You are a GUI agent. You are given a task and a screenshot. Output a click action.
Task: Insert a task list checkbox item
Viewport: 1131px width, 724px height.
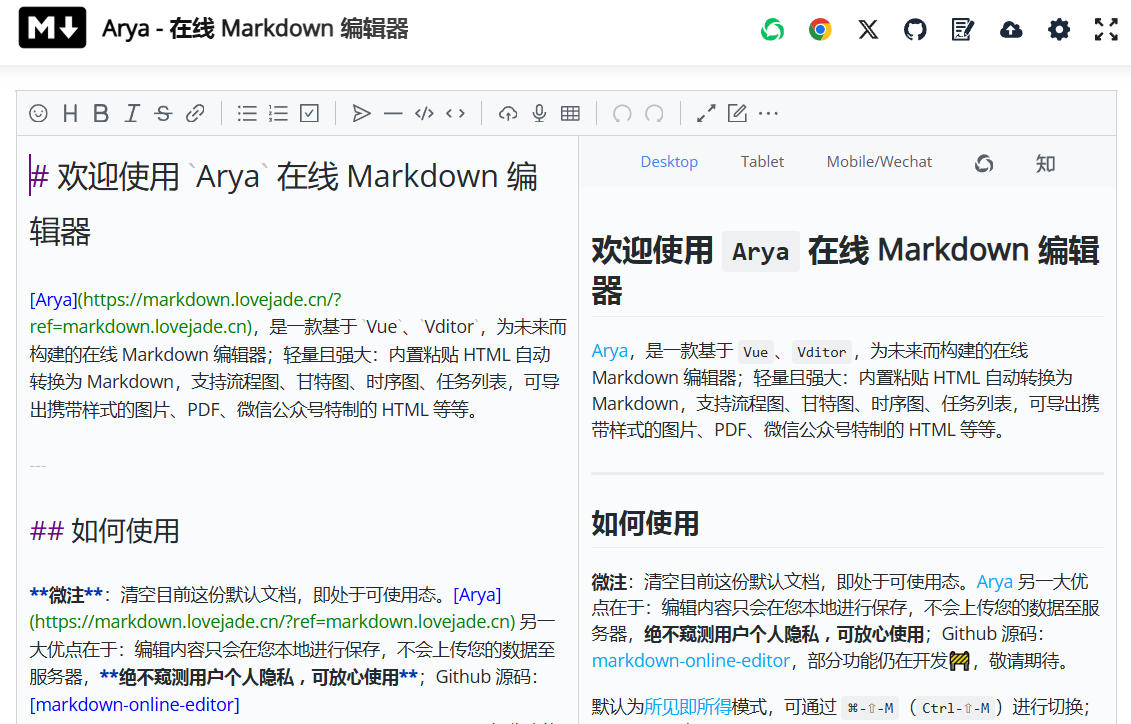pyautogui.click(x=309, y=114)
